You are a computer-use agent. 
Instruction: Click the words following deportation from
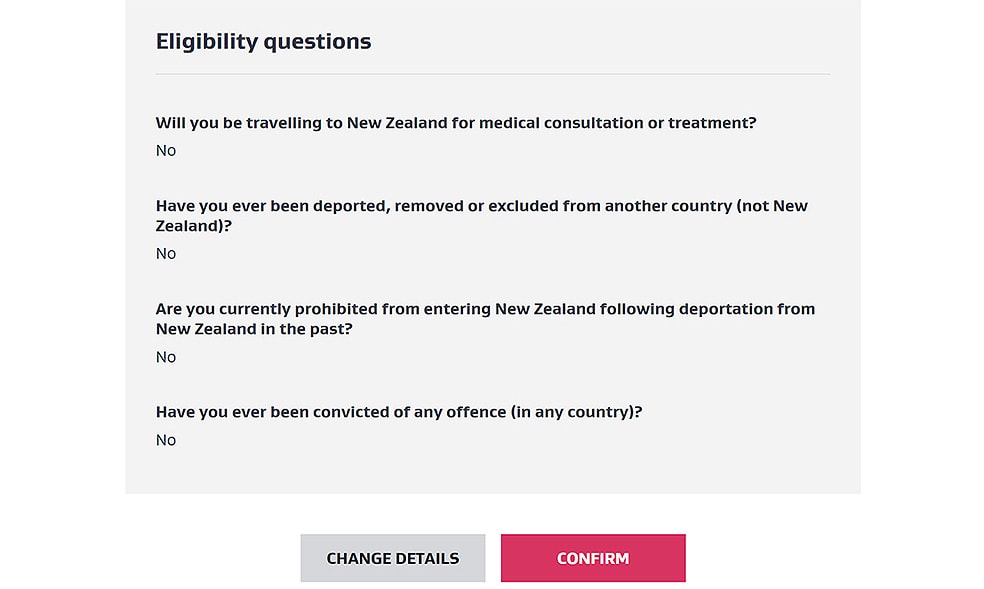click(x=708, y=309)
